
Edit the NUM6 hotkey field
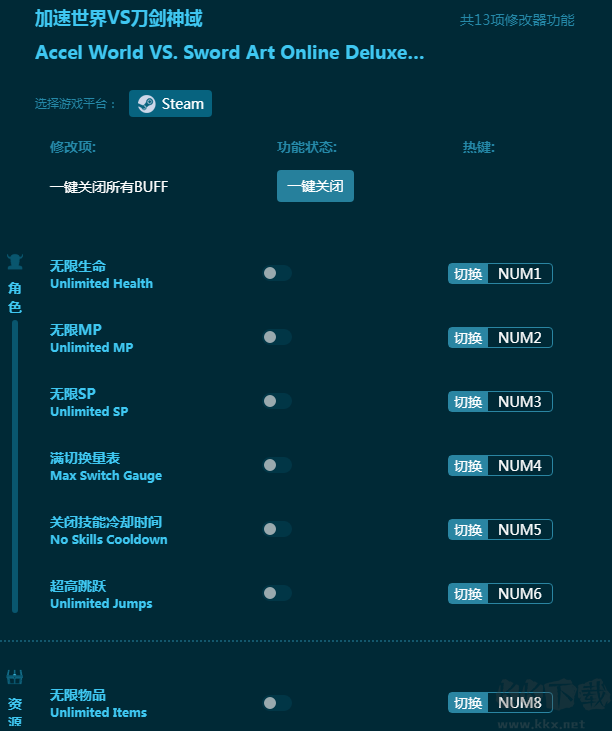tap(519, 594)
